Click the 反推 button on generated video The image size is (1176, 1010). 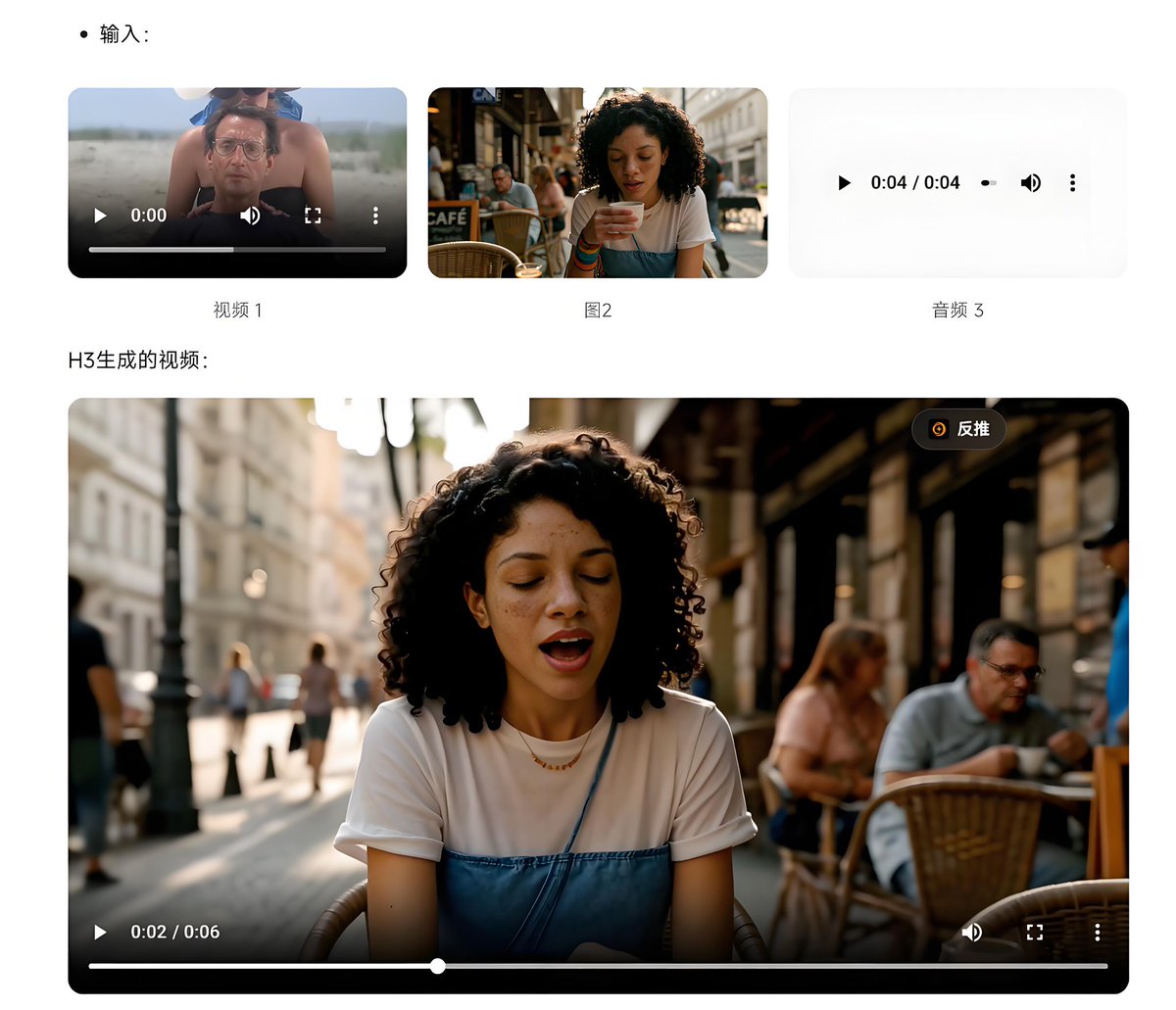[x=958, y=429]
